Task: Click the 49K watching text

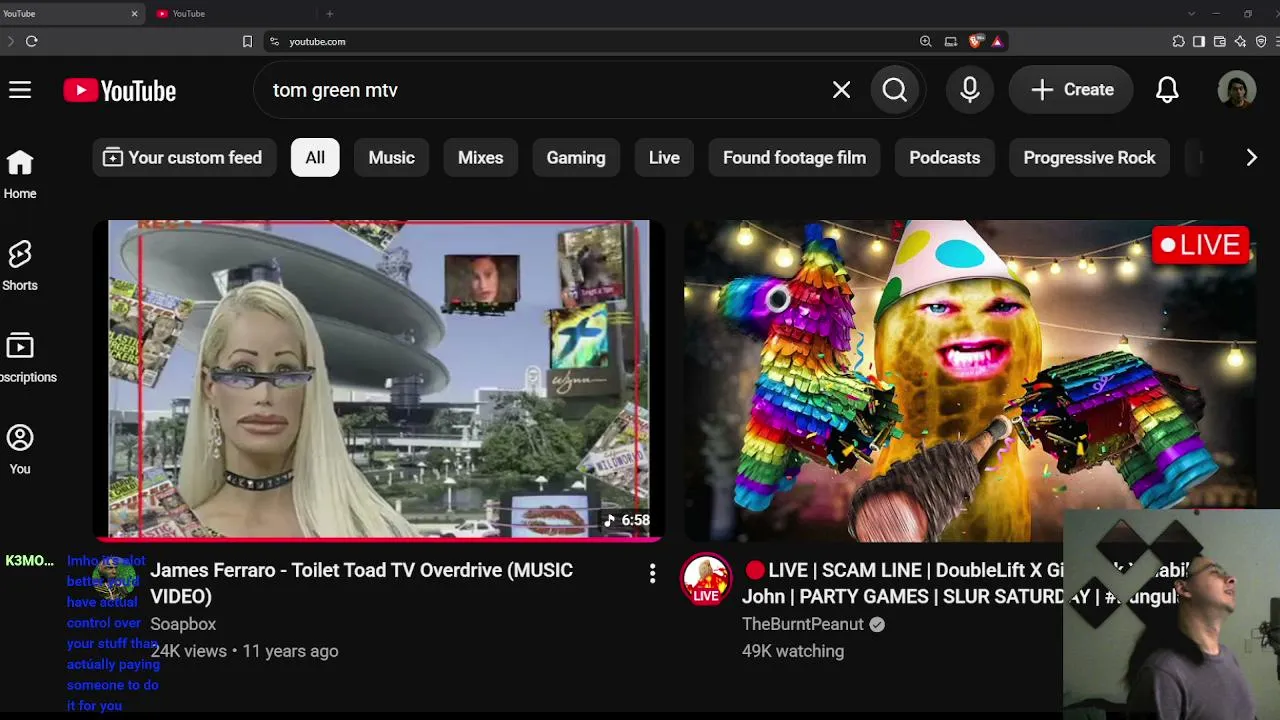Action: (793, 651)
